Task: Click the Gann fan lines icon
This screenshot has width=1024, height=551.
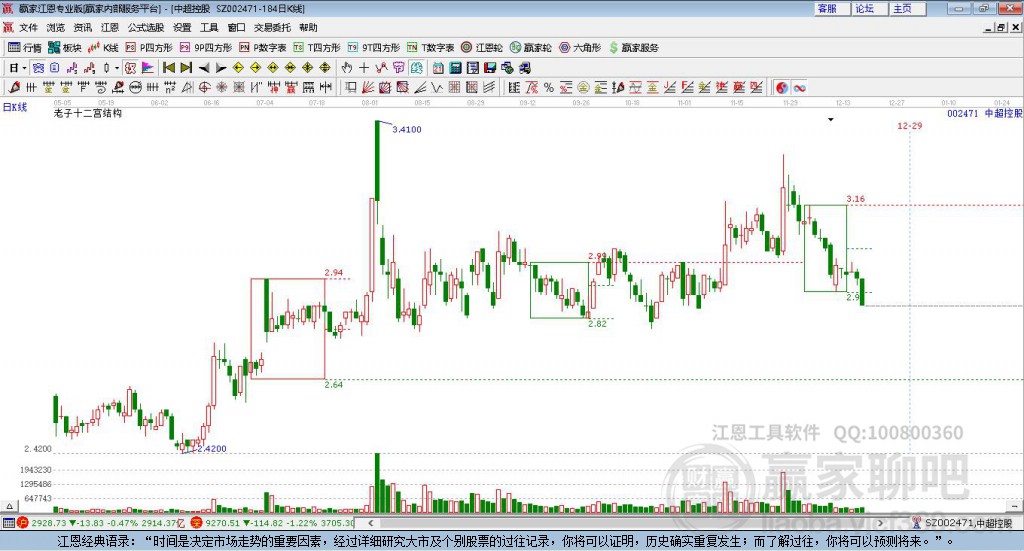Action: pyautogui.click(x=368, y=87)
